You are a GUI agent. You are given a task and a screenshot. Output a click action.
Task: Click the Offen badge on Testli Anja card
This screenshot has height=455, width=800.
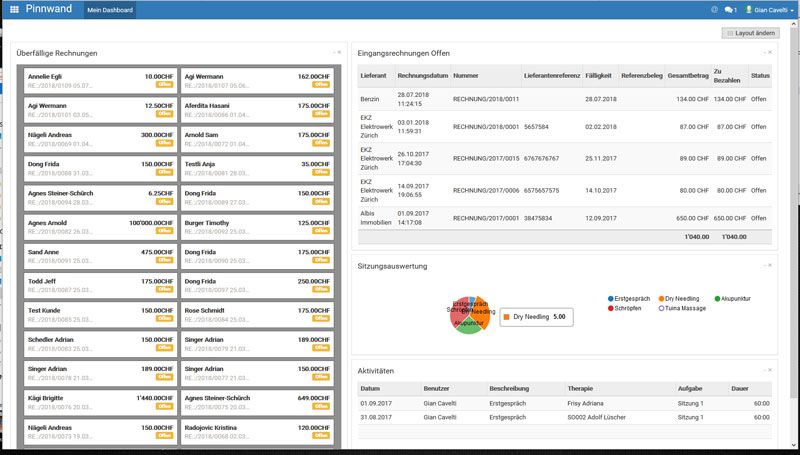click(x=321, y=172)
